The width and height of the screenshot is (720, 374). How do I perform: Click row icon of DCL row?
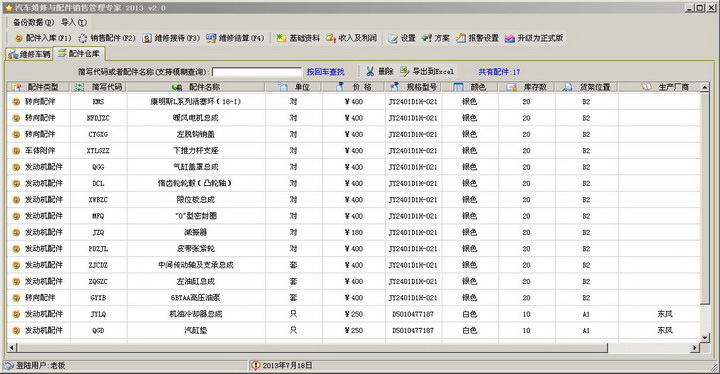pos(17,183)
